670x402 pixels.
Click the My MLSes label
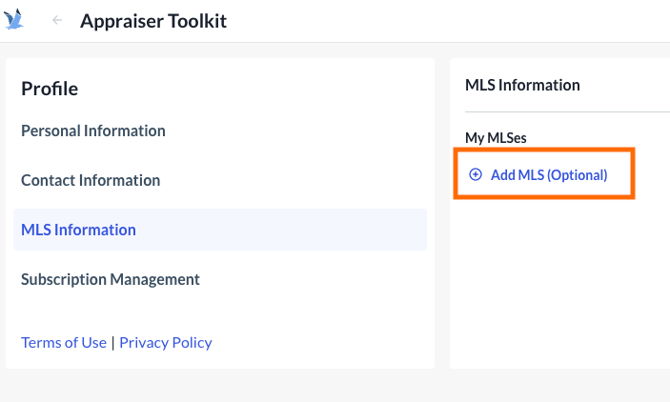click(495, 137)
